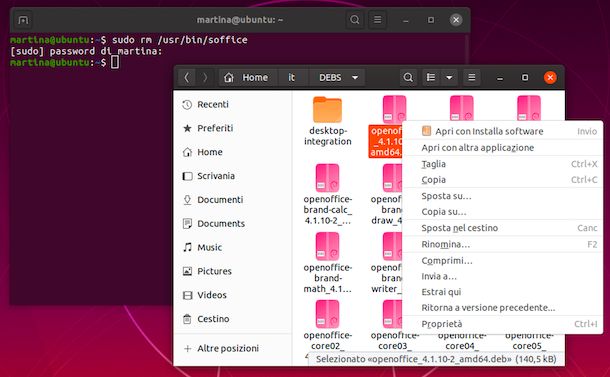Open the view options dropdown arrow
The image size is (610, 377).
point(449,77)
